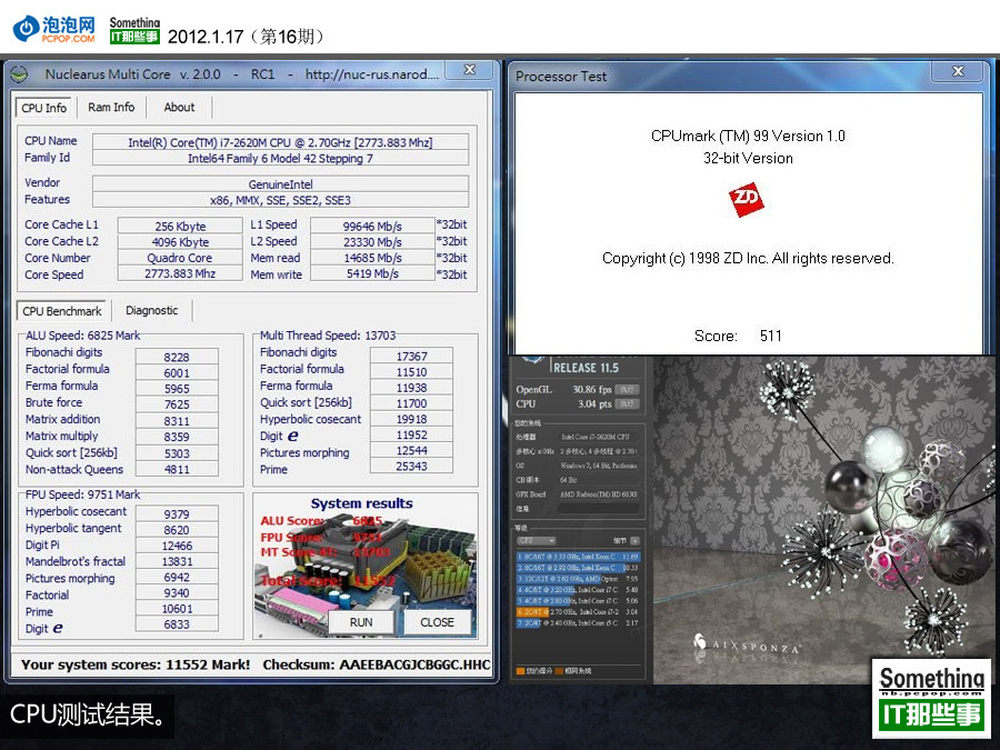The width and height of the screenshot is (1000, 750).
Task: Click the PCPOP.COM logo in the header
Action: click(54, 29)
